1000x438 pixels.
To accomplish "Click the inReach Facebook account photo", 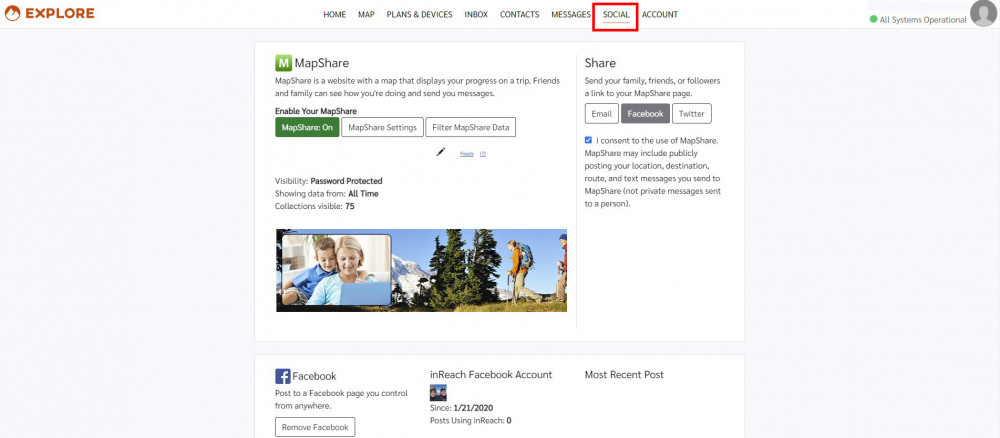I will [438, 393].
